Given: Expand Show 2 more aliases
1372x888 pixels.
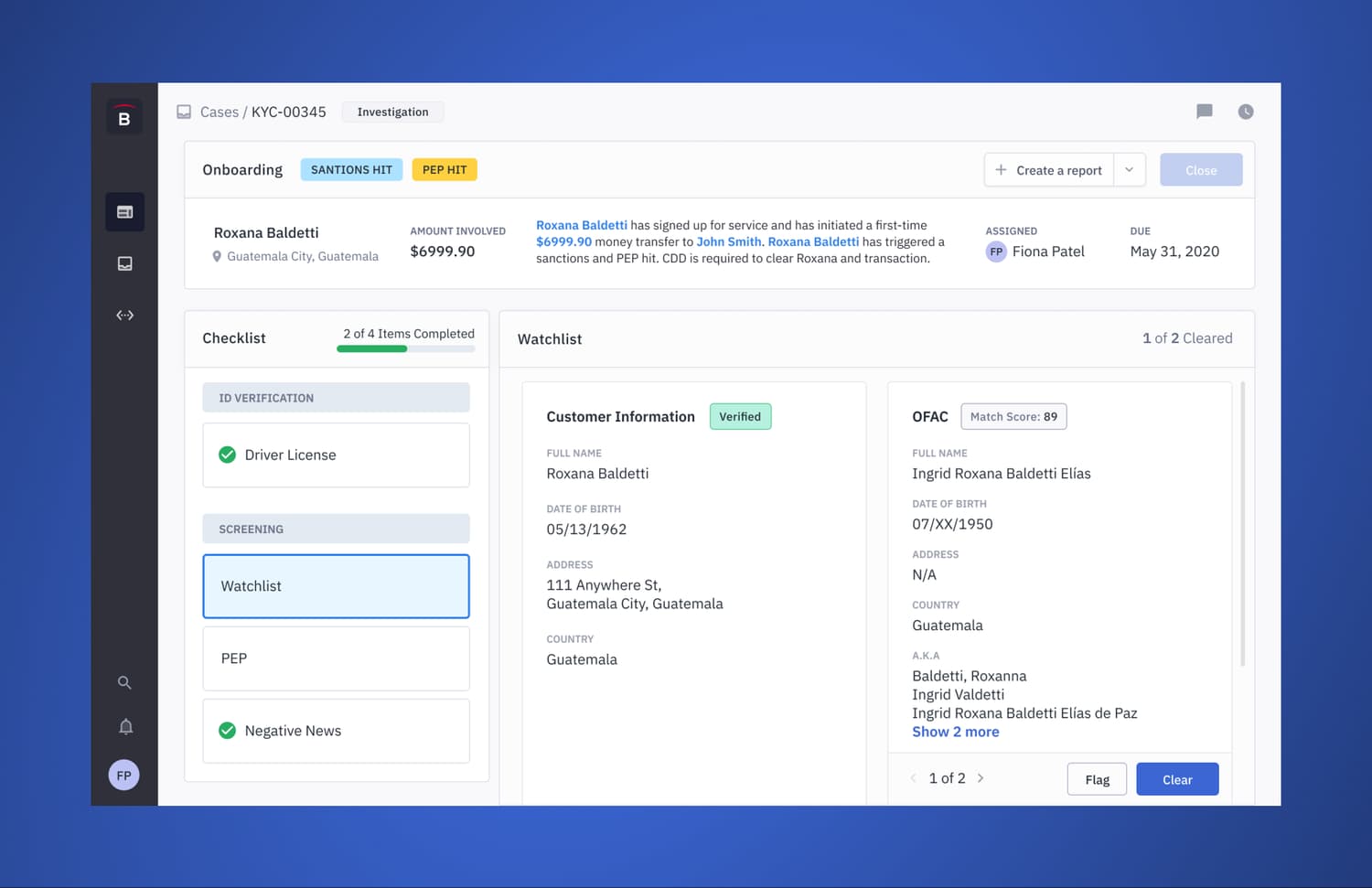Looking at the screenshot, I should (956, 732).
